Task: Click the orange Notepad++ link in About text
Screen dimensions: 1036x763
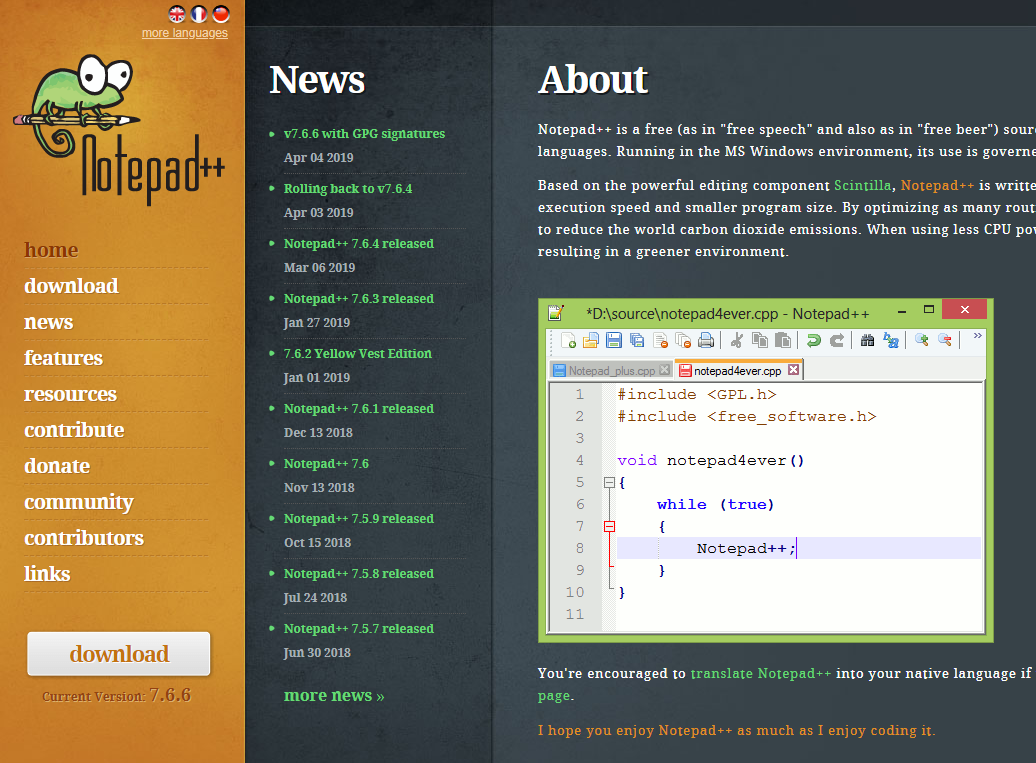Action: click(937, 186)
